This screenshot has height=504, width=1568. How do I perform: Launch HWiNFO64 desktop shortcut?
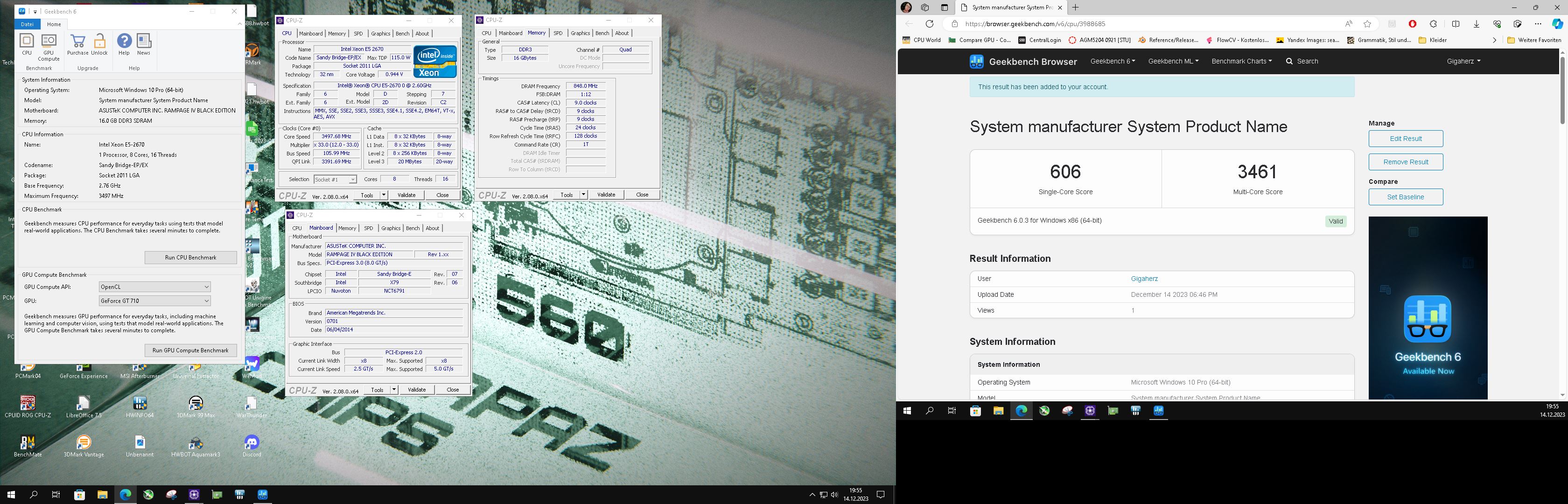coord(140,406)
